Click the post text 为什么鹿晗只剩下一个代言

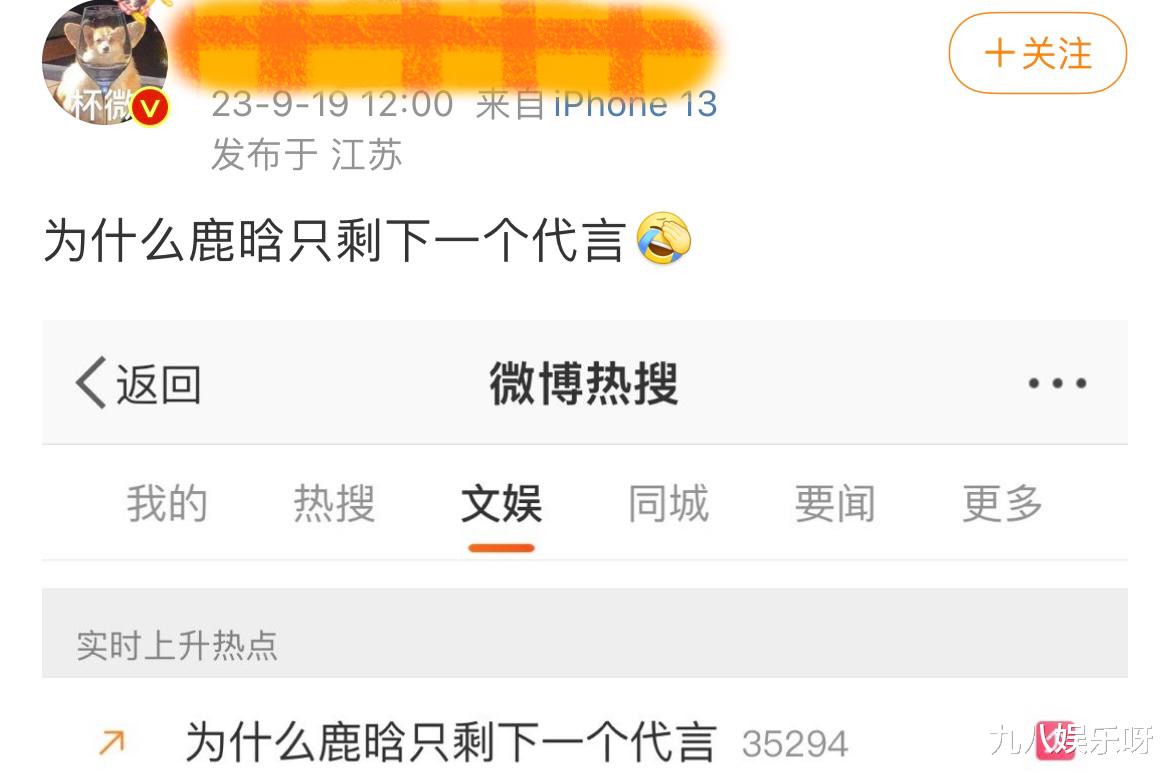pos(334,240)
